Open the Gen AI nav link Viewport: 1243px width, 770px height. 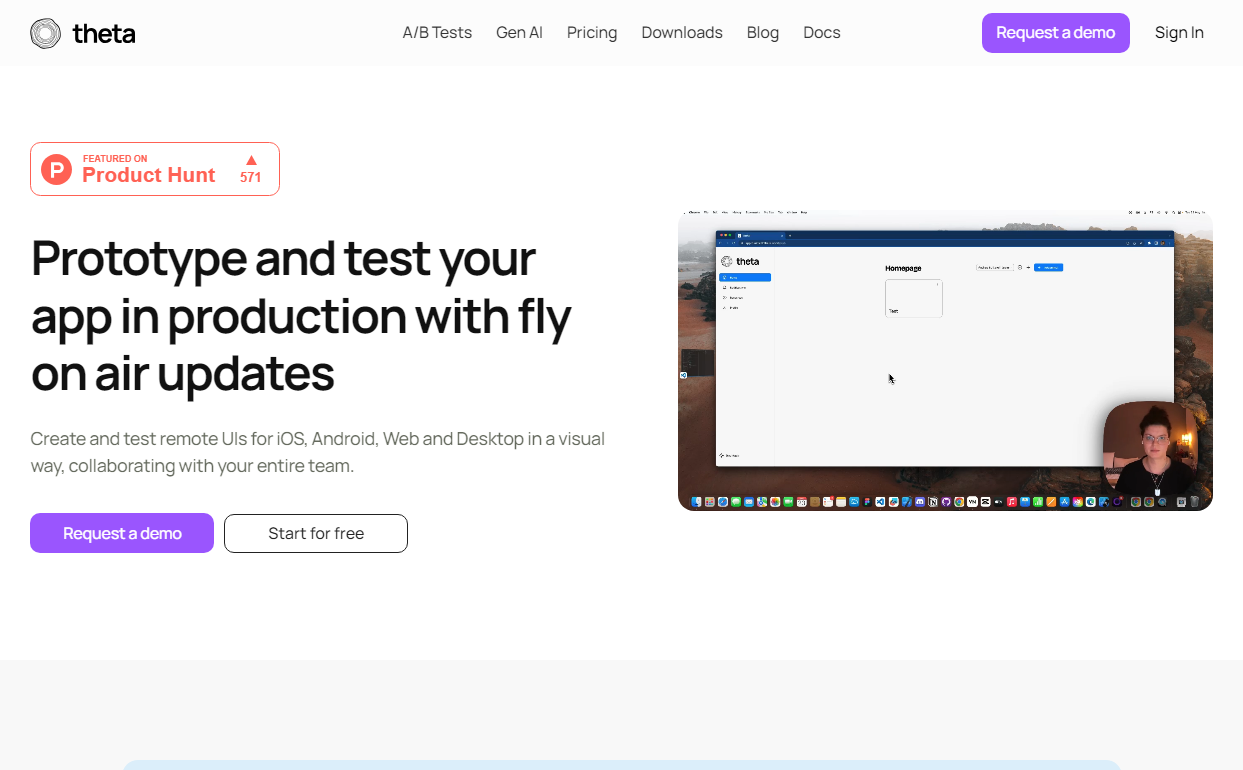pyautogui.click(x=519, y=32)
